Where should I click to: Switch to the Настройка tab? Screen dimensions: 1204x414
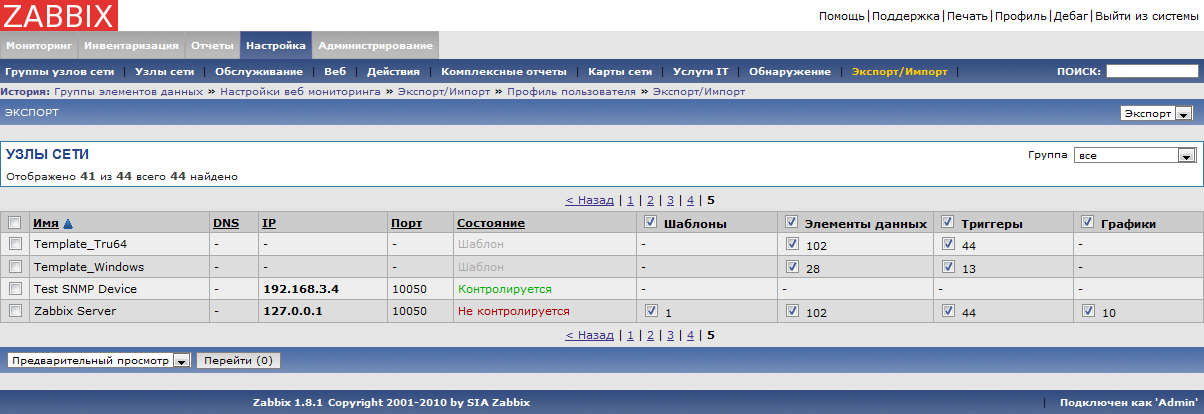coord(276,46)
